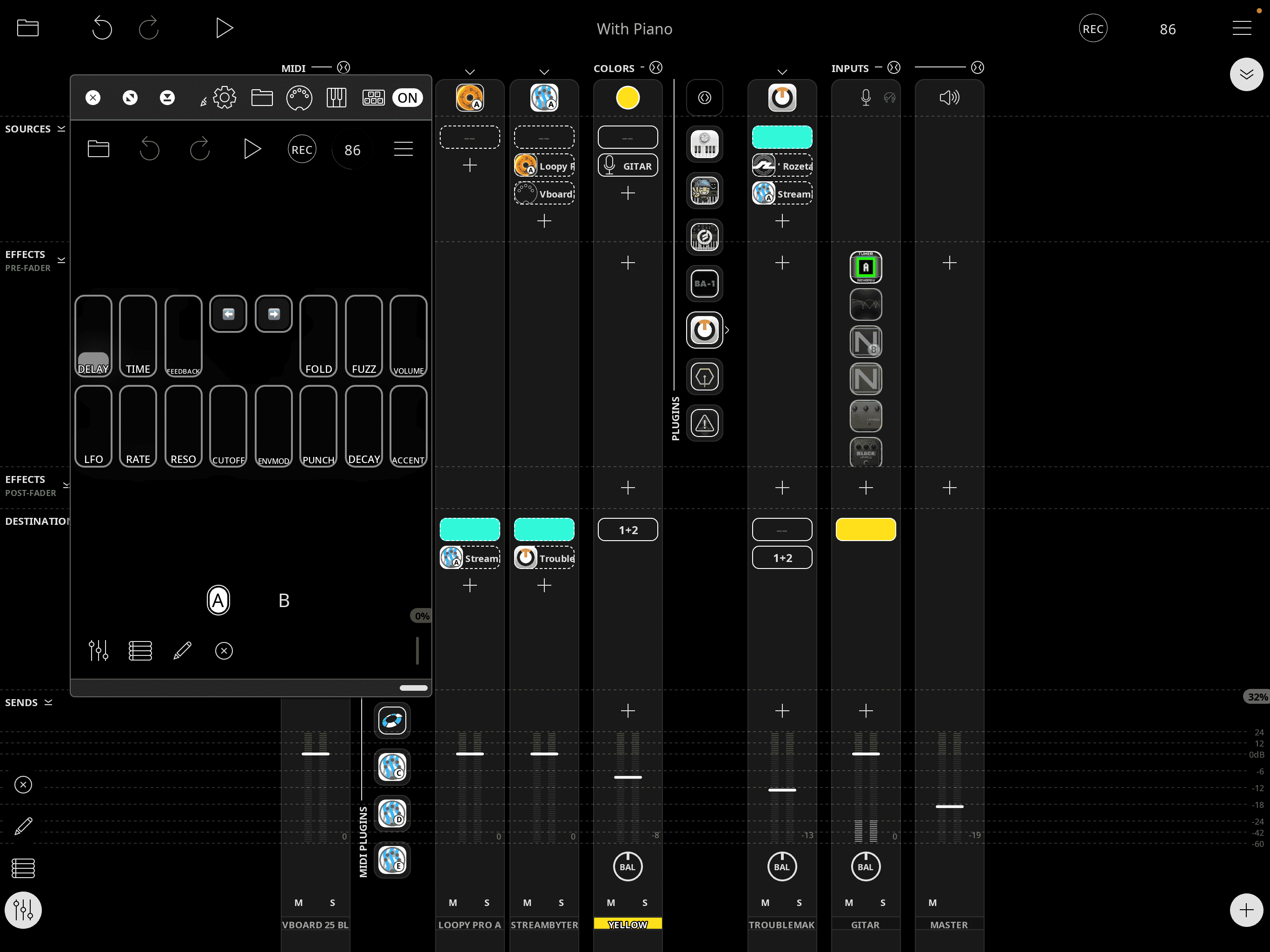Viewport: 1270px width, 952px height.
Task: Click the right arrow page button
Action: pos(274,313)
